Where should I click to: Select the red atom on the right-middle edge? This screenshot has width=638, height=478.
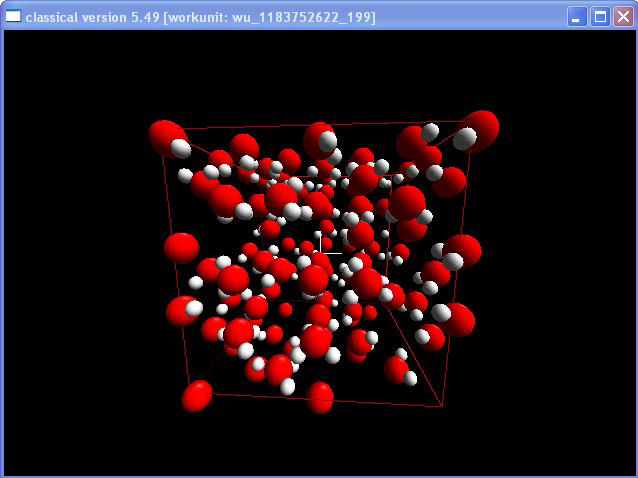click(463, 249)
